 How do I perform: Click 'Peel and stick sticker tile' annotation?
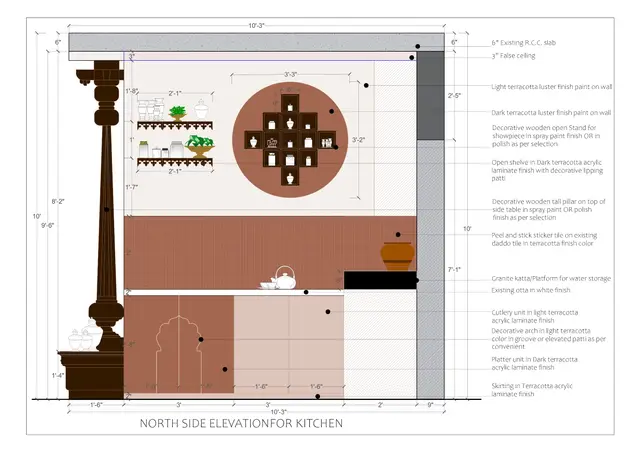[544, 239]
